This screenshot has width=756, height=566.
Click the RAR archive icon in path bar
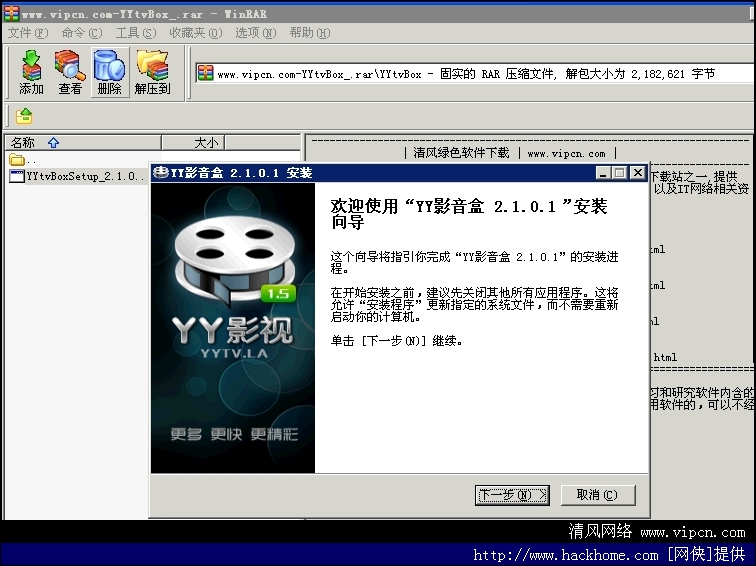coord(205,73)
